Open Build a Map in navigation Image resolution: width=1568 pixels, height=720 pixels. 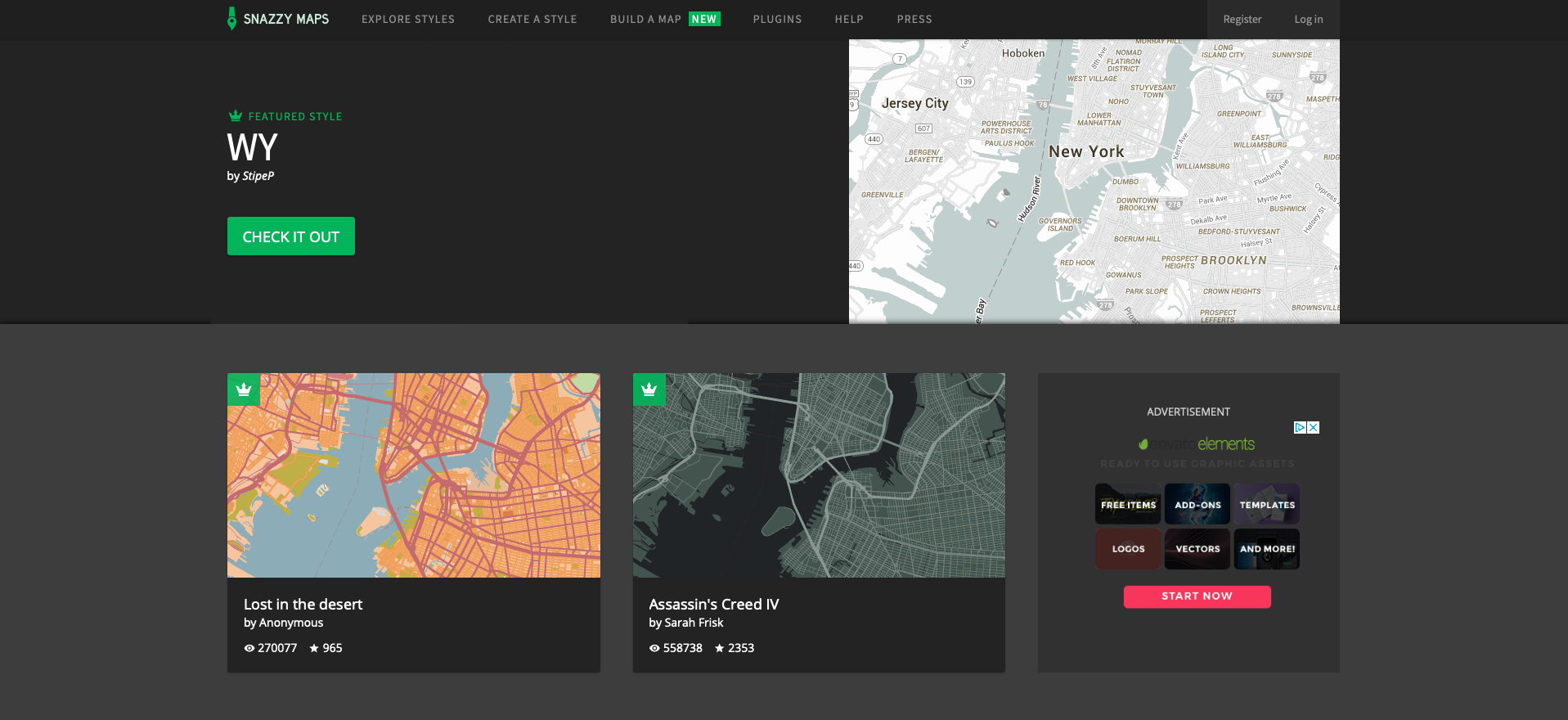click(645, 19)
